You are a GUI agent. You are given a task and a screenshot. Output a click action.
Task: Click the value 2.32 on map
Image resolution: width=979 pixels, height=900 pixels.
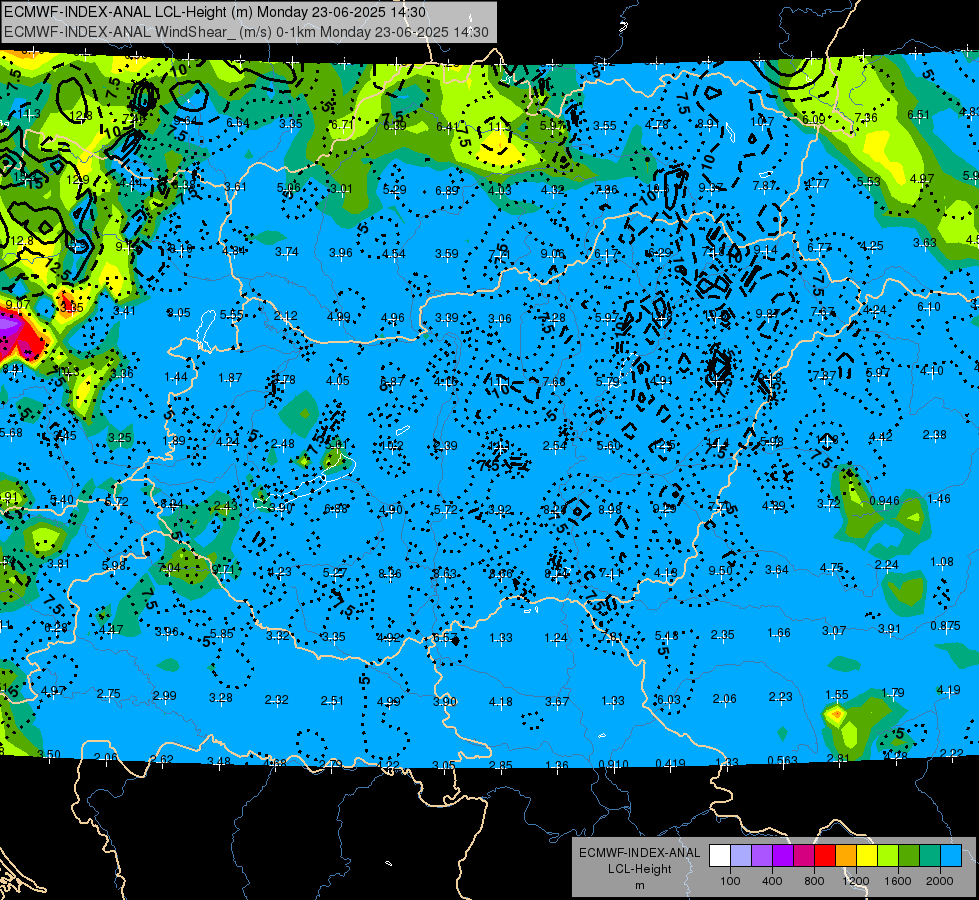tap(276, 700)
